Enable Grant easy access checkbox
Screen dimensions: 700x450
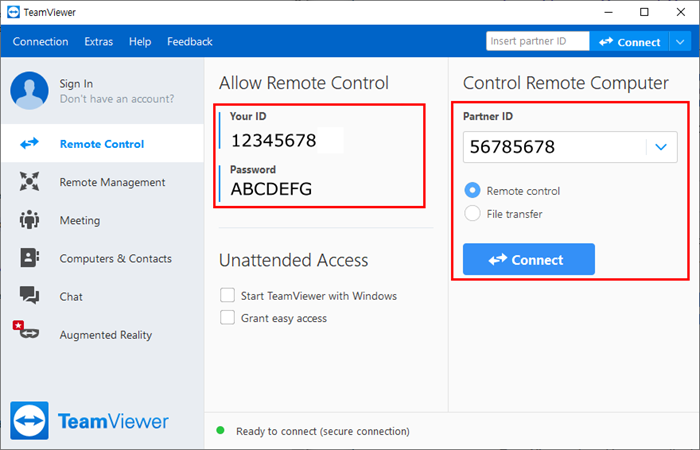[227, 317]
